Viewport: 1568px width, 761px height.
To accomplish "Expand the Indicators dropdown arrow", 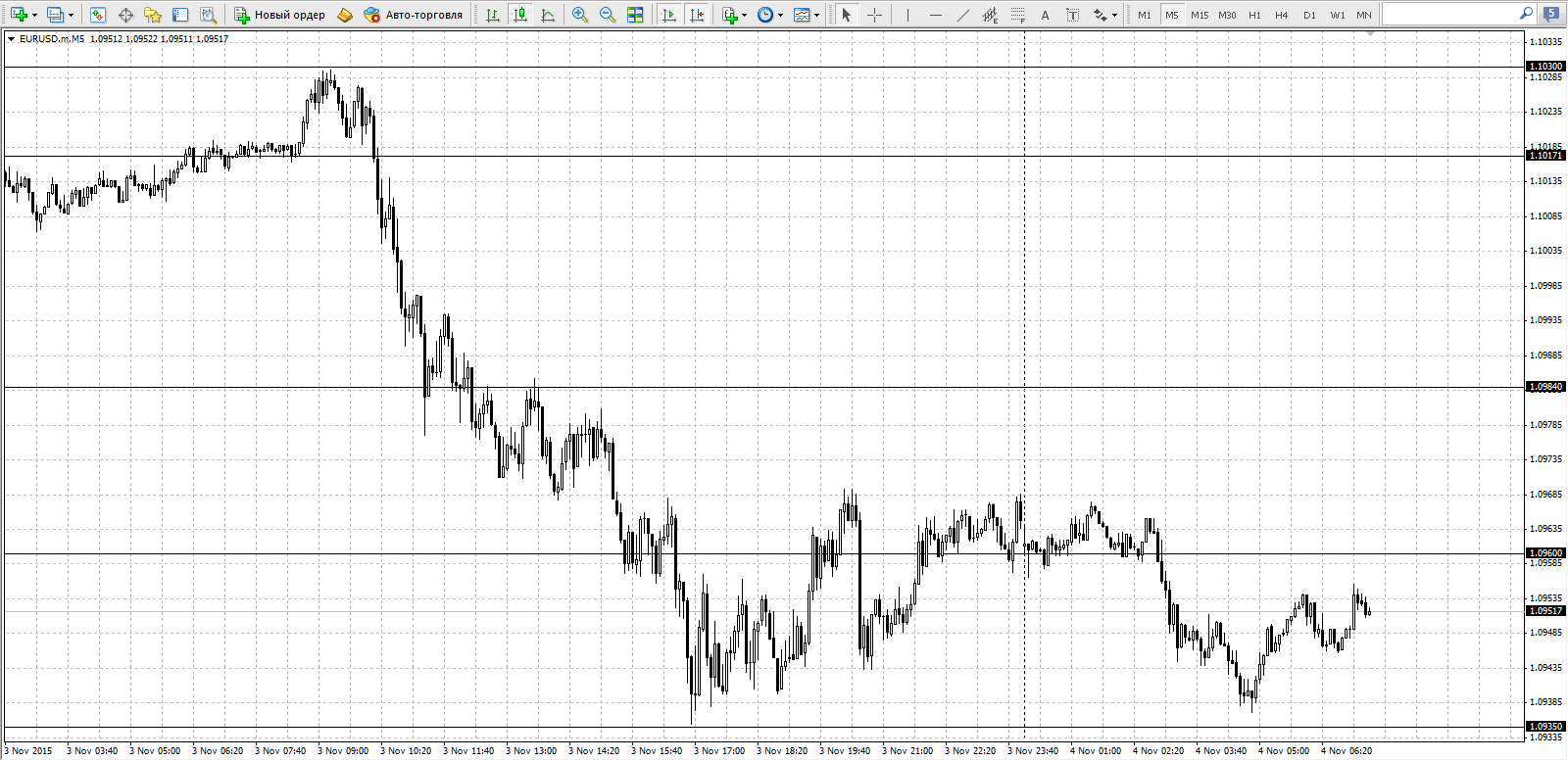I will [x=745, y=15].
